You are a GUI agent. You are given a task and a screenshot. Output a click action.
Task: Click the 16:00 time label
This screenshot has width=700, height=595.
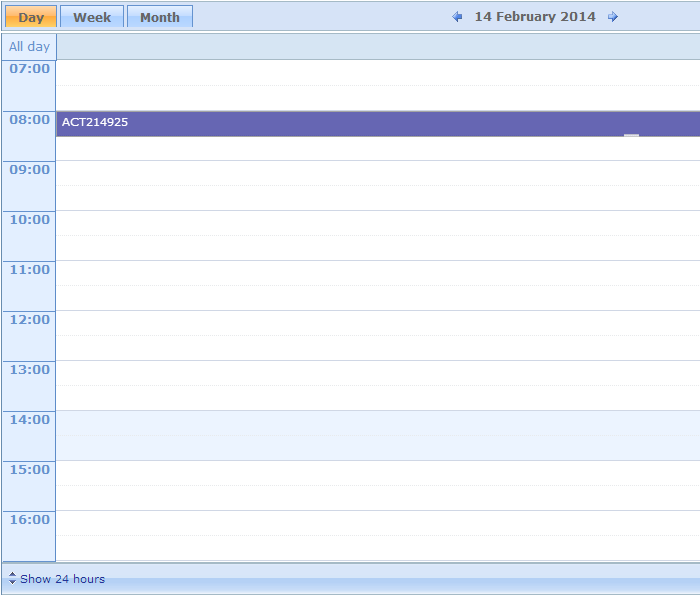point(29,520)
